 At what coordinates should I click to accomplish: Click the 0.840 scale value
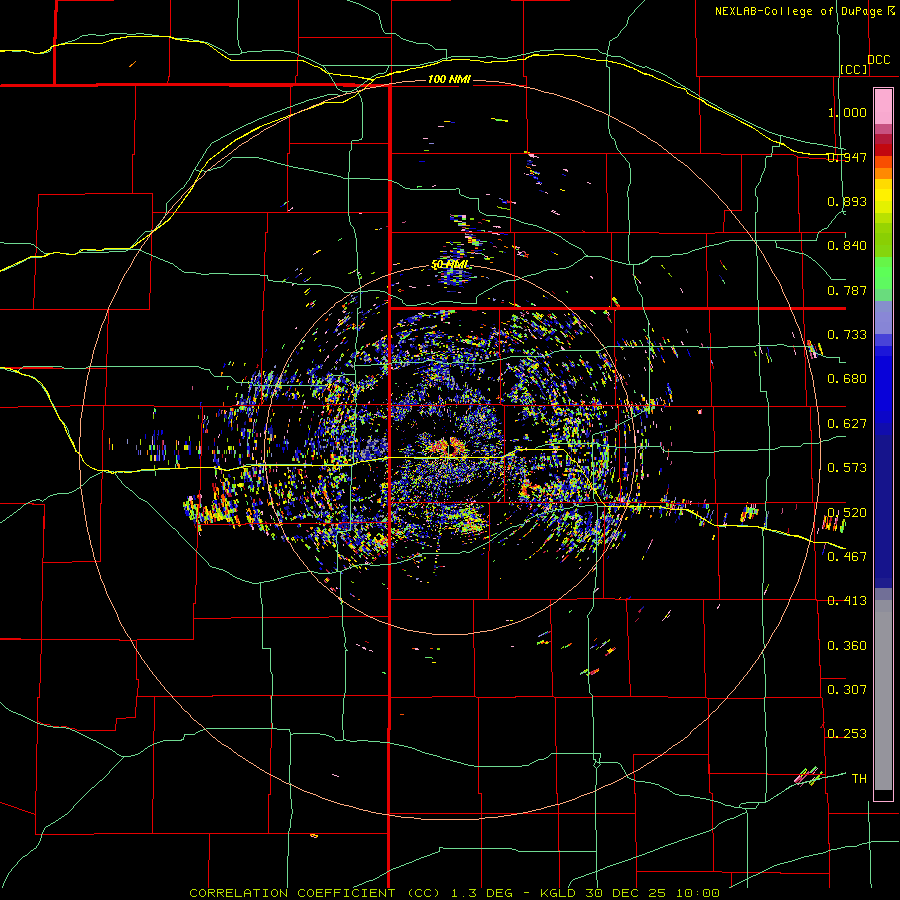[x=847, y=246]
